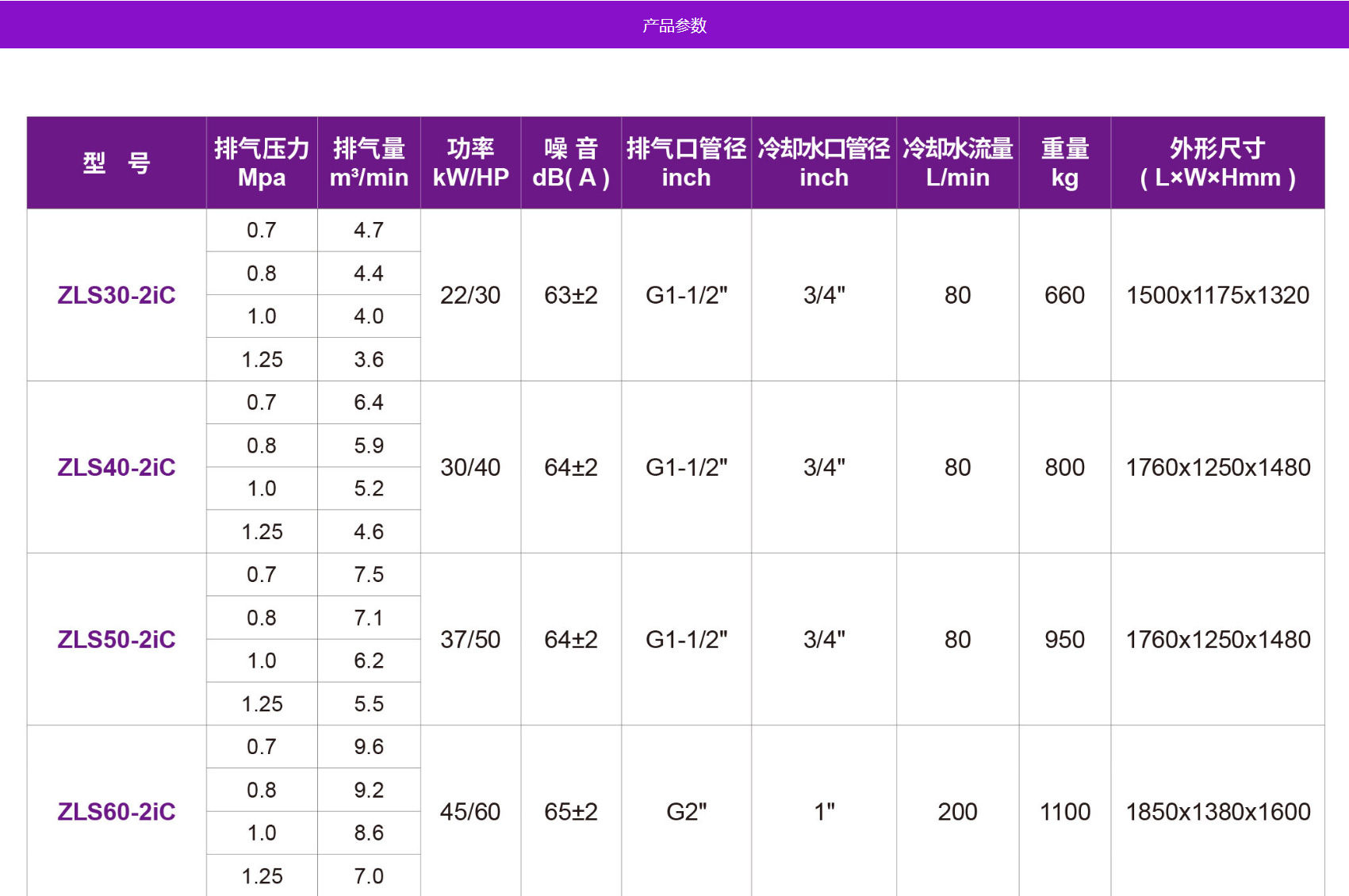Click the 9.6 air displacement value
The height and width of the screenshot is (896, 1349).
coord(369,746)
